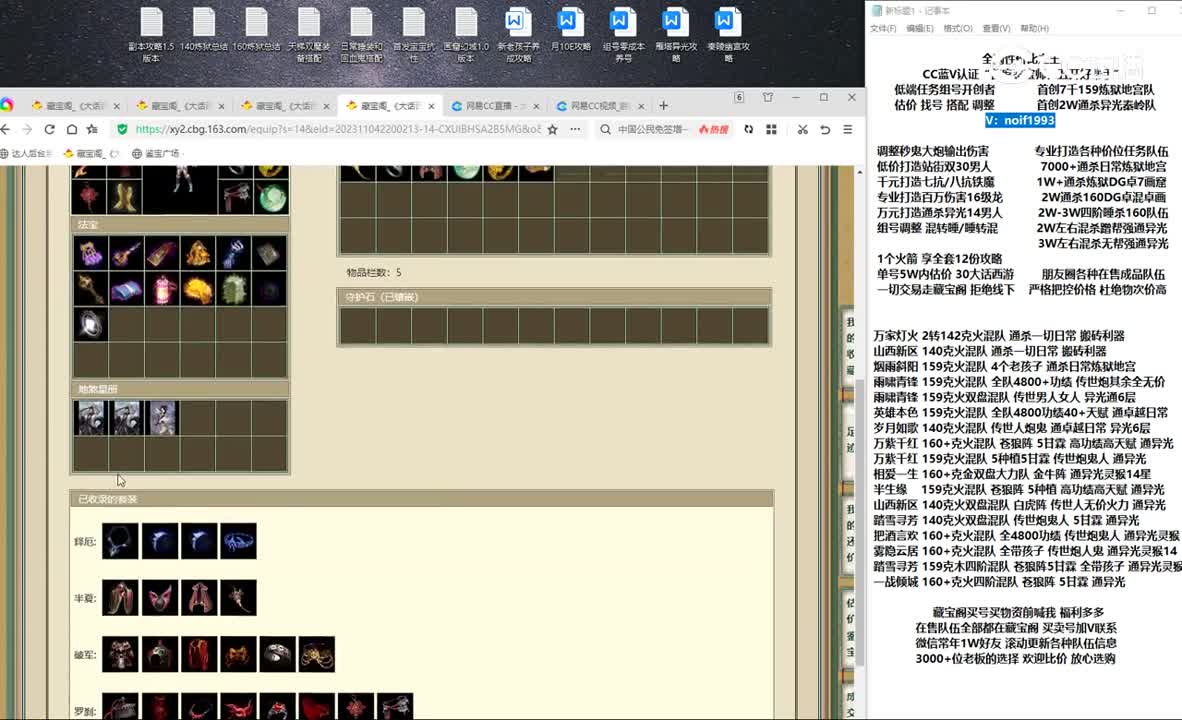Select the pink lantern item under 法宝
Screen dimensions: 1182x720
[162, 290]
